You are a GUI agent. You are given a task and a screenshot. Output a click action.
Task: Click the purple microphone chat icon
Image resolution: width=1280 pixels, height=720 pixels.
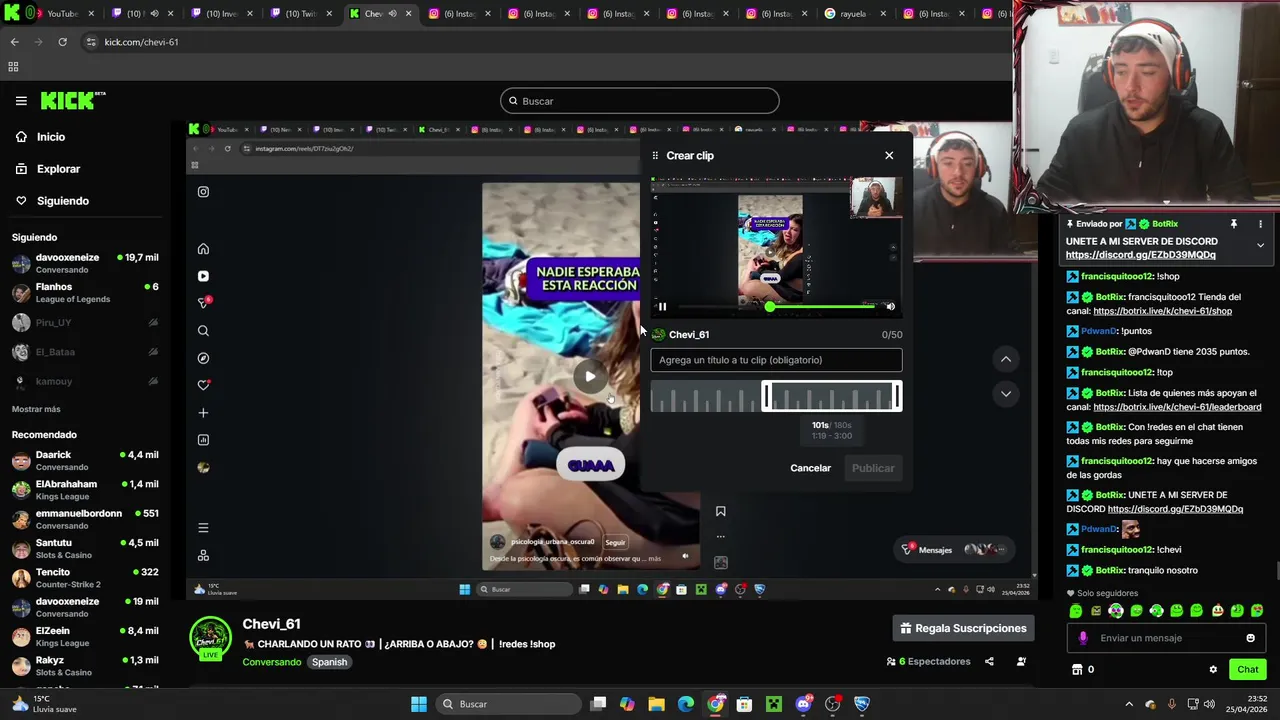pos(1083,638)
